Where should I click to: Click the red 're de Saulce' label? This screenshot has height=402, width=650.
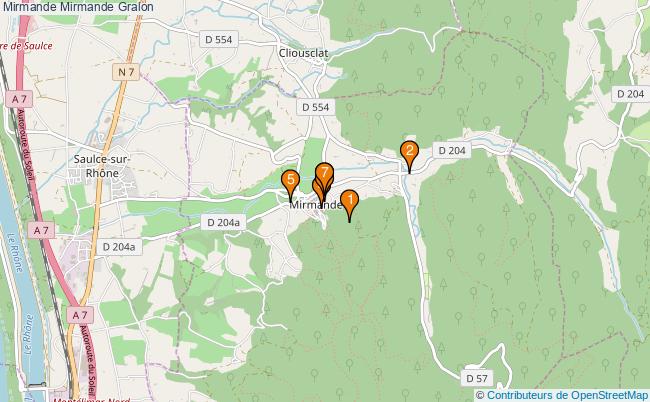(27, 46)
